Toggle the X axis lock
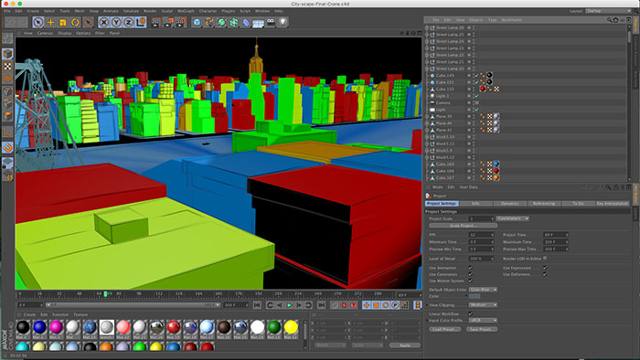This screenshot has height=360, width=640. (x=104, y=22)
